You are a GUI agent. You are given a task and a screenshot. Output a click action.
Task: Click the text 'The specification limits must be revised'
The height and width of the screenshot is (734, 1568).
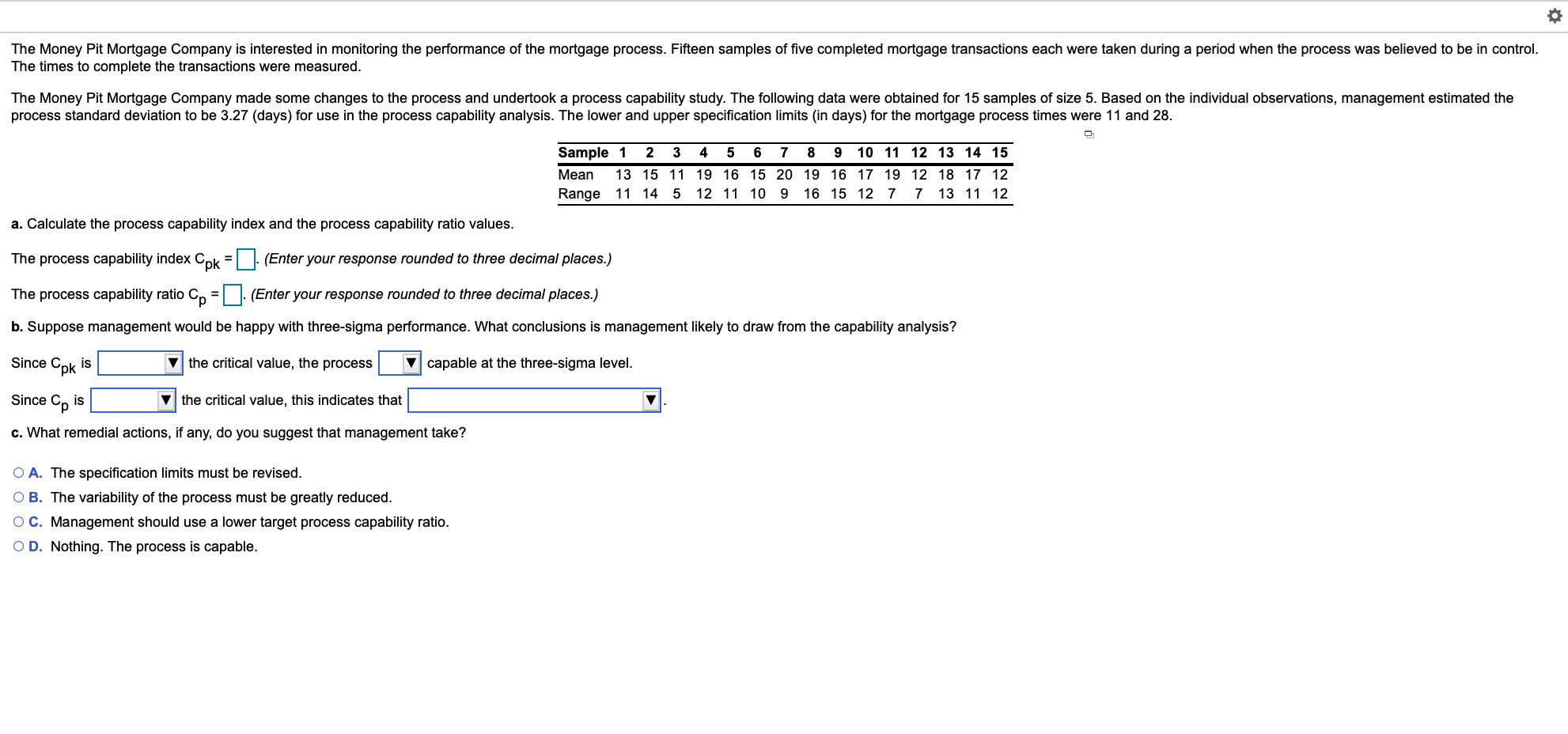pyautogui.click(x=176, y=471)
